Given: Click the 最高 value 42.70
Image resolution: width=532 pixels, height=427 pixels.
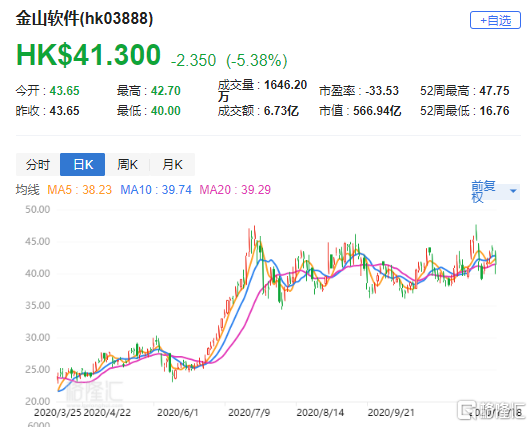Looking at the screenshot, I should [166, 91].
